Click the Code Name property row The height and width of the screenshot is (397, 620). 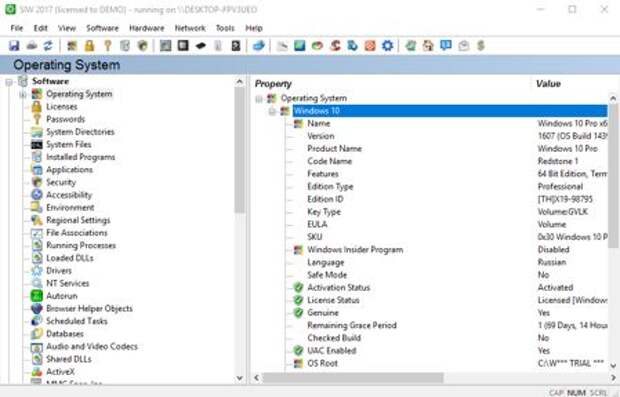pyautogui.click(x=329, y=161)
